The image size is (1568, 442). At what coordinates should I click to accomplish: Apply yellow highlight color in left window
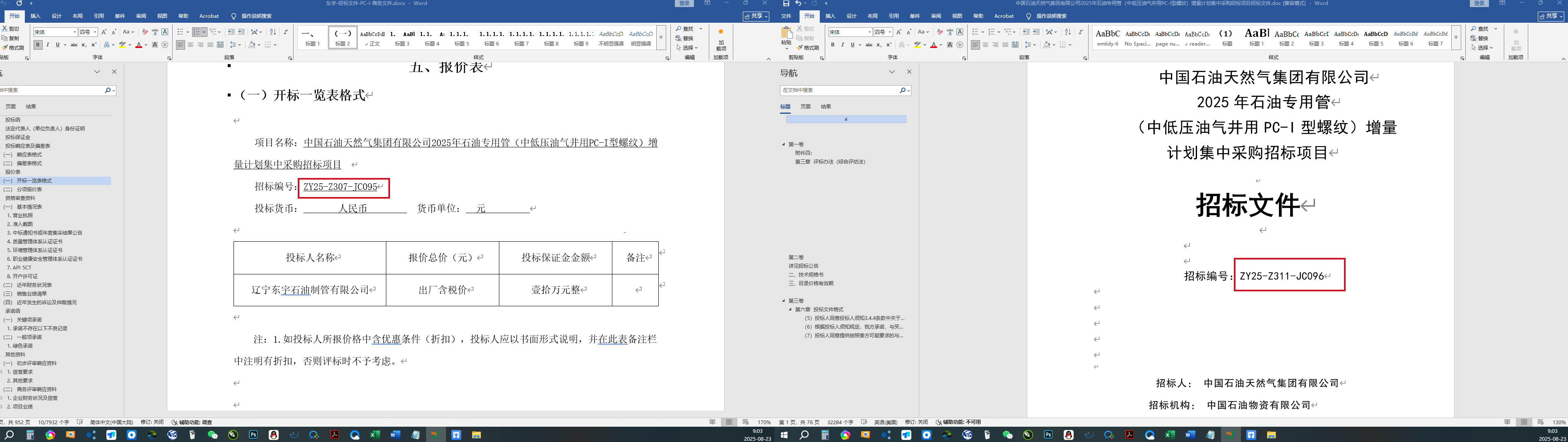tap(122, 44)
